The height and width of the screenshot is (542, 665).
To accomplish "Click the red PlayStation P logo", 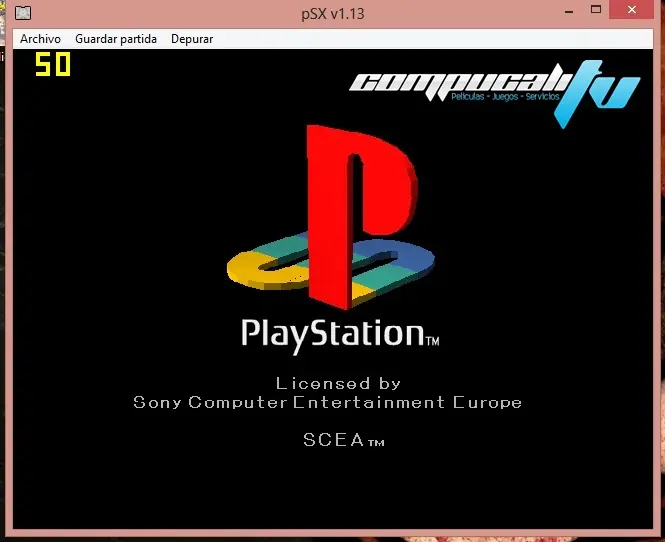I will [331, 216].
